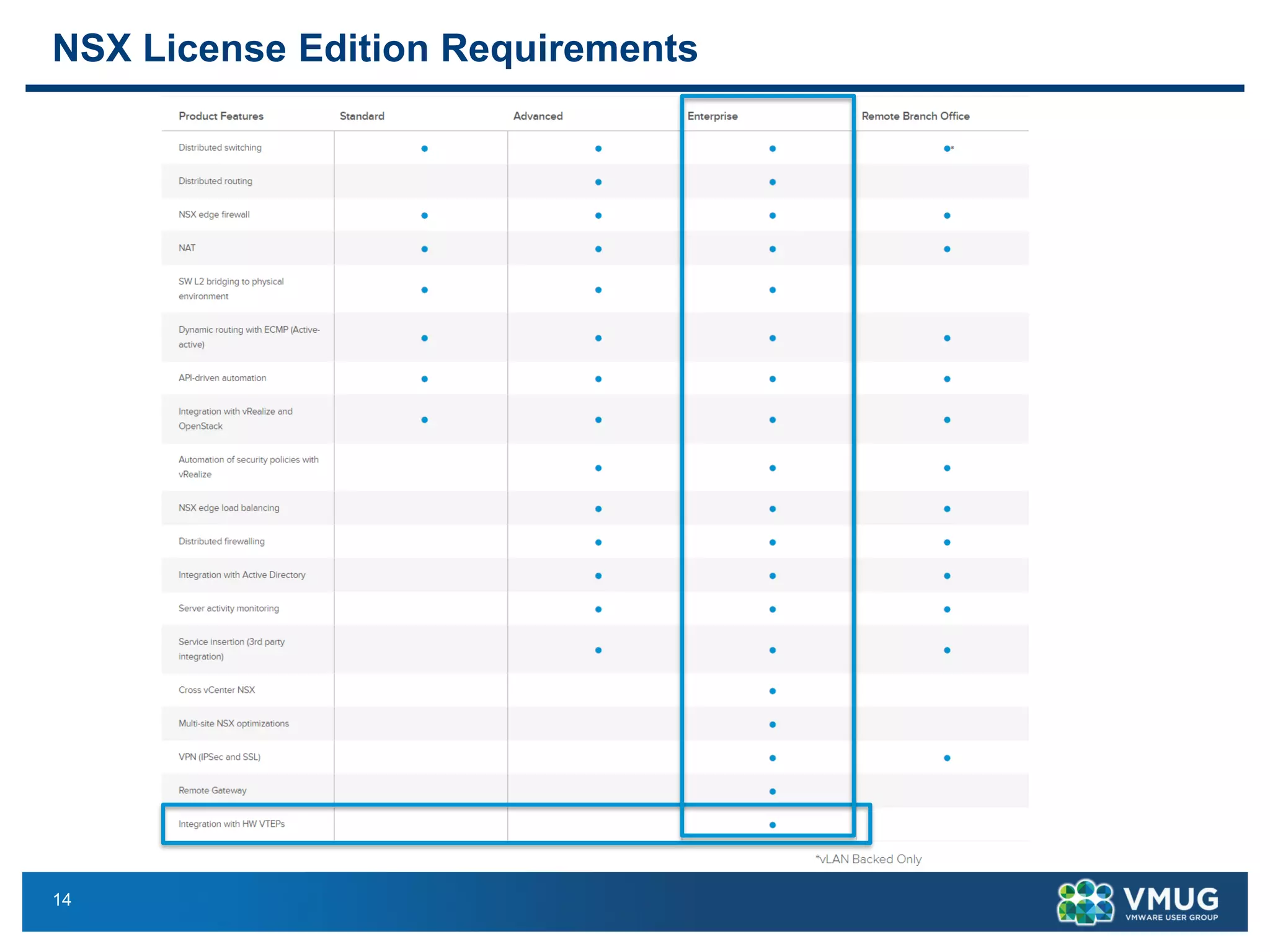Click the NSX edge load balancing label
Image resolution: width=1270 pixels, height=952 pixels.
tap(229, 508)
